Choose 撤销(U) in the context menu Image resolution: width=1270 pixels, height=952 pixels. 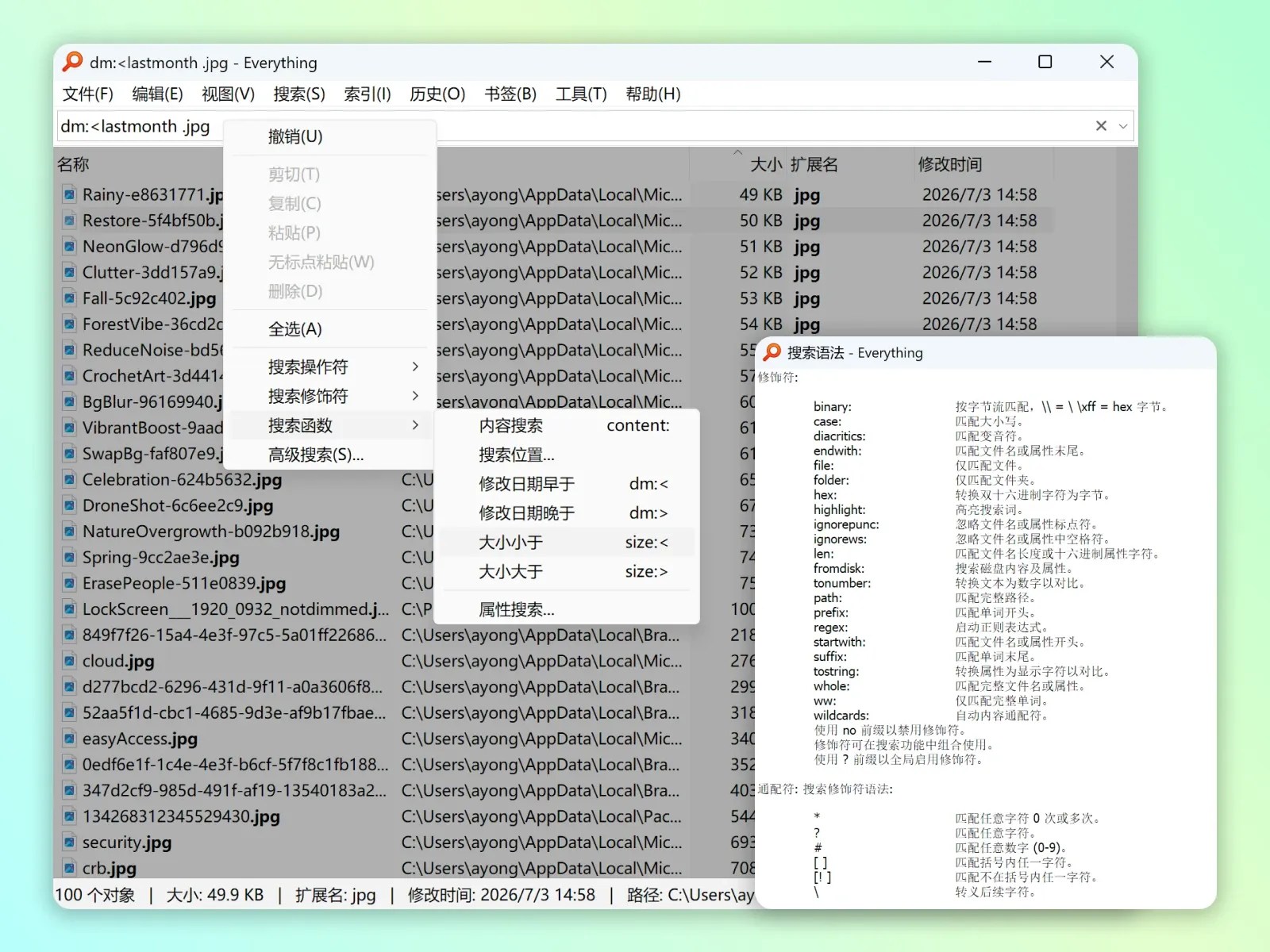click(330, 136)
